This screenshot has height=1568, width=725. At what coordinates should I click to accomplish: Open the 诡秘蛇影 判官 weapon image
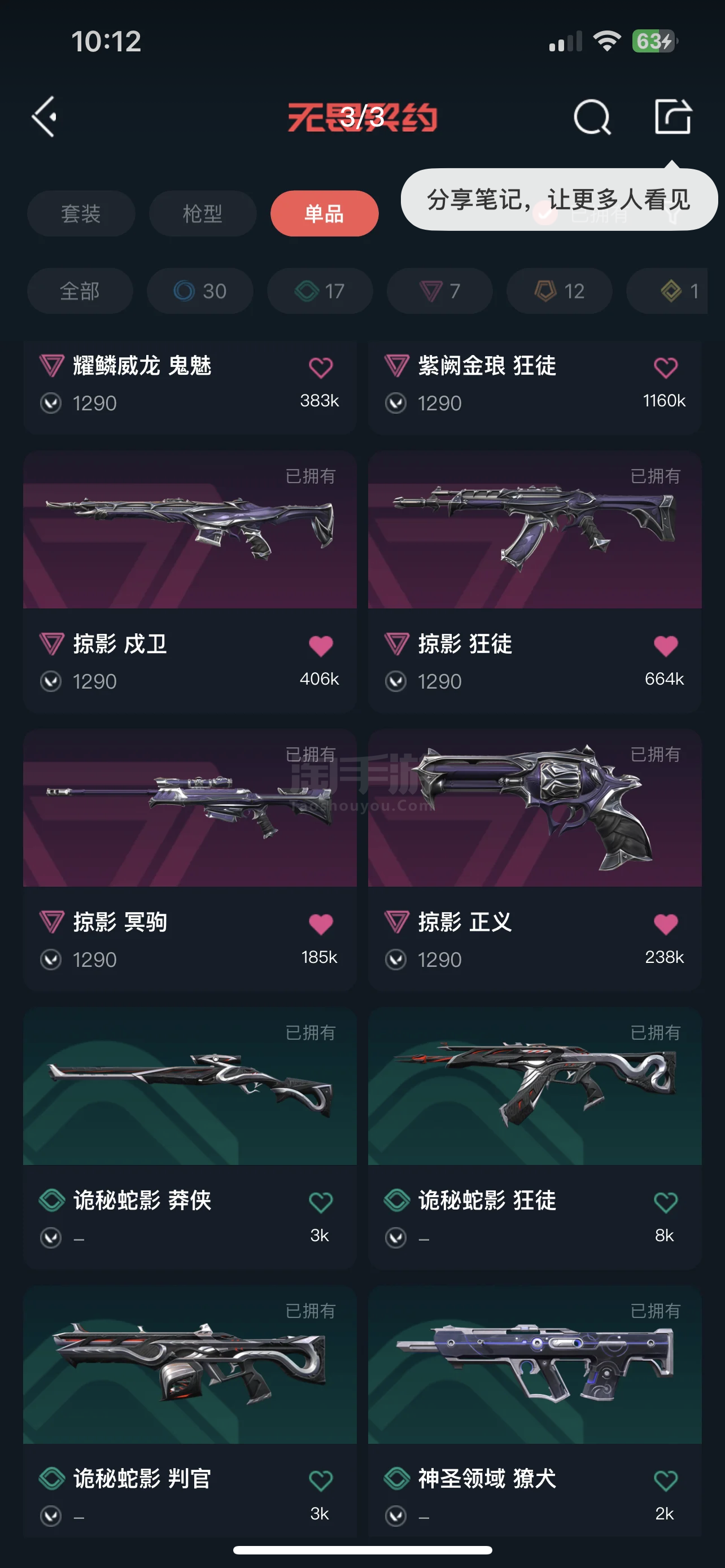pos(190,1364)
